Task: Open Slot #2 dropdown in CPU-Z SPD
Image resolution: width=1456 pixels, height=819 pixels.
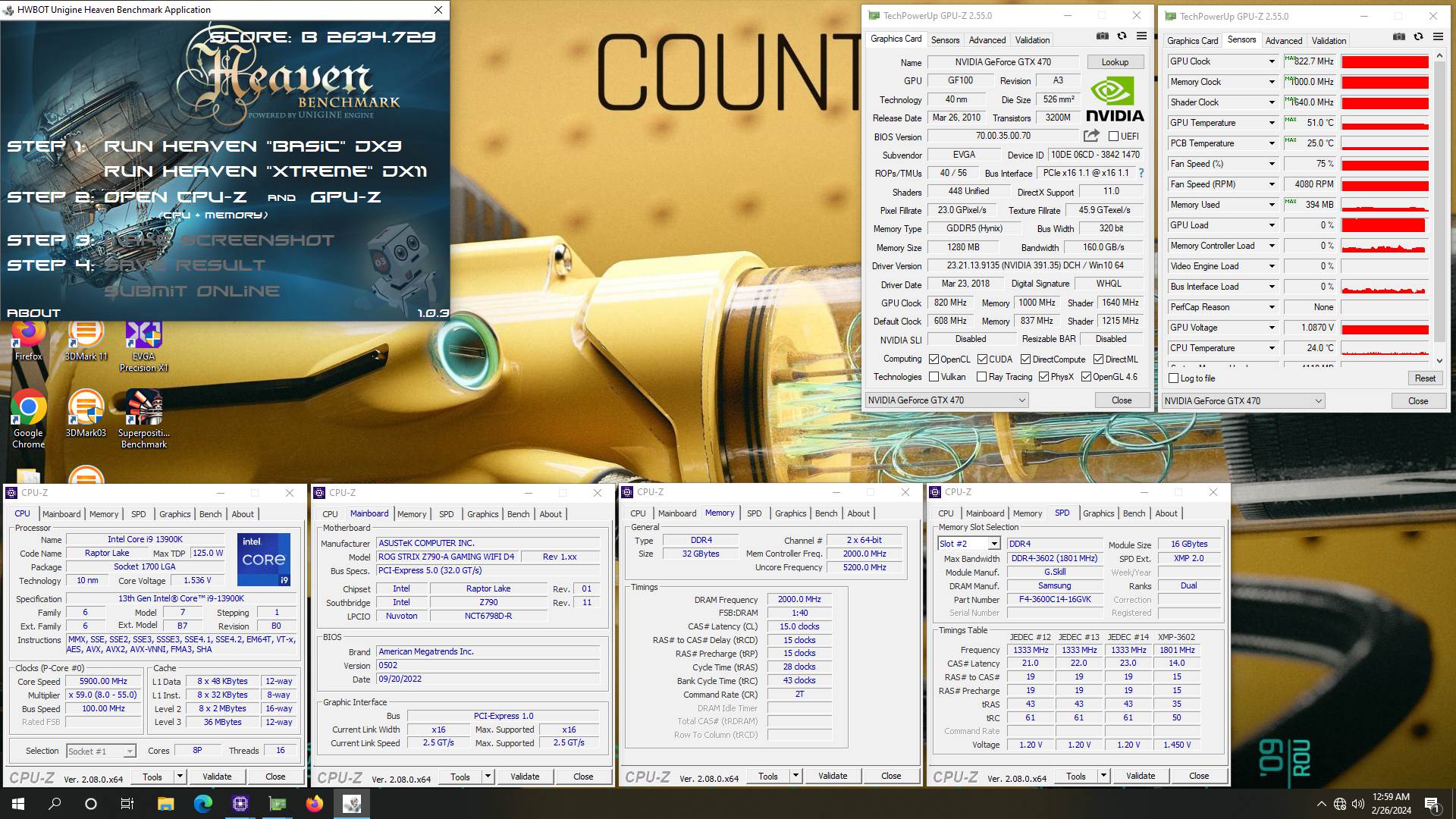Action: [x=969, y=544]
